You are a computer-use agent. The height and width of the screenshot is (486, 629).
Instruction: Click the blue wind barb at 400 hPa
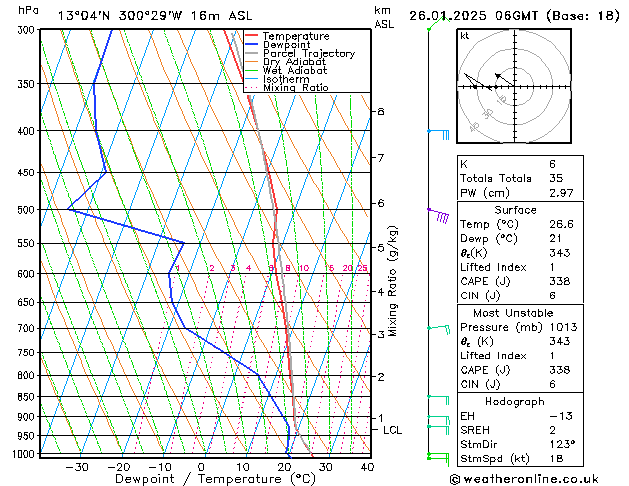coord(438,134)
